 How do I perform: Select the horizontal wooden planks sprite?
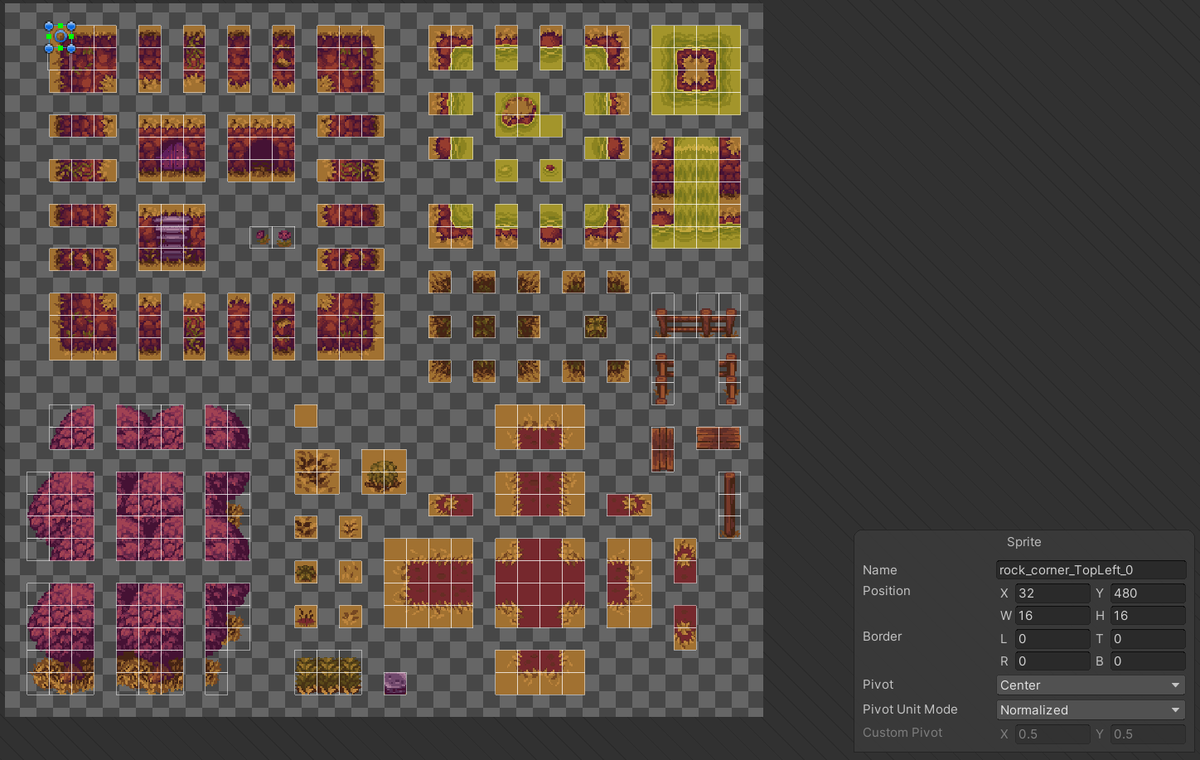(718, 438)
